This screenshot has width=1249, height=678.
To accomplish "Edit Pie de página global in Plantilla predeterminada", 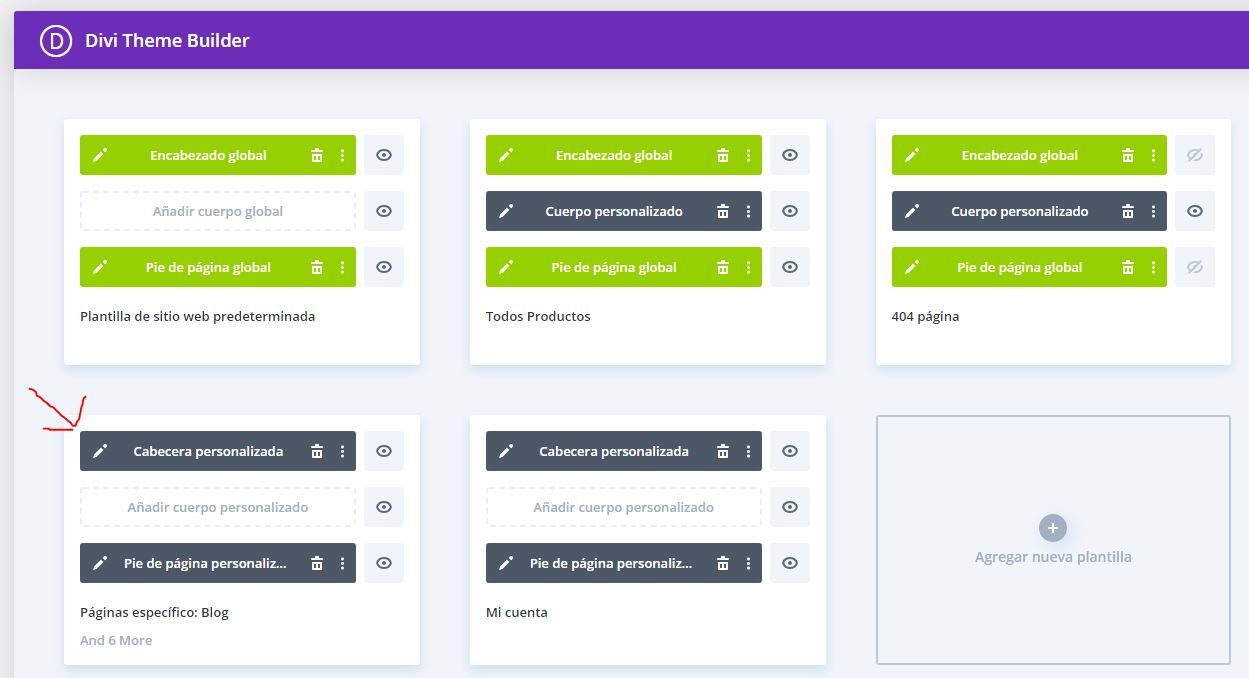I will point(100,267).
